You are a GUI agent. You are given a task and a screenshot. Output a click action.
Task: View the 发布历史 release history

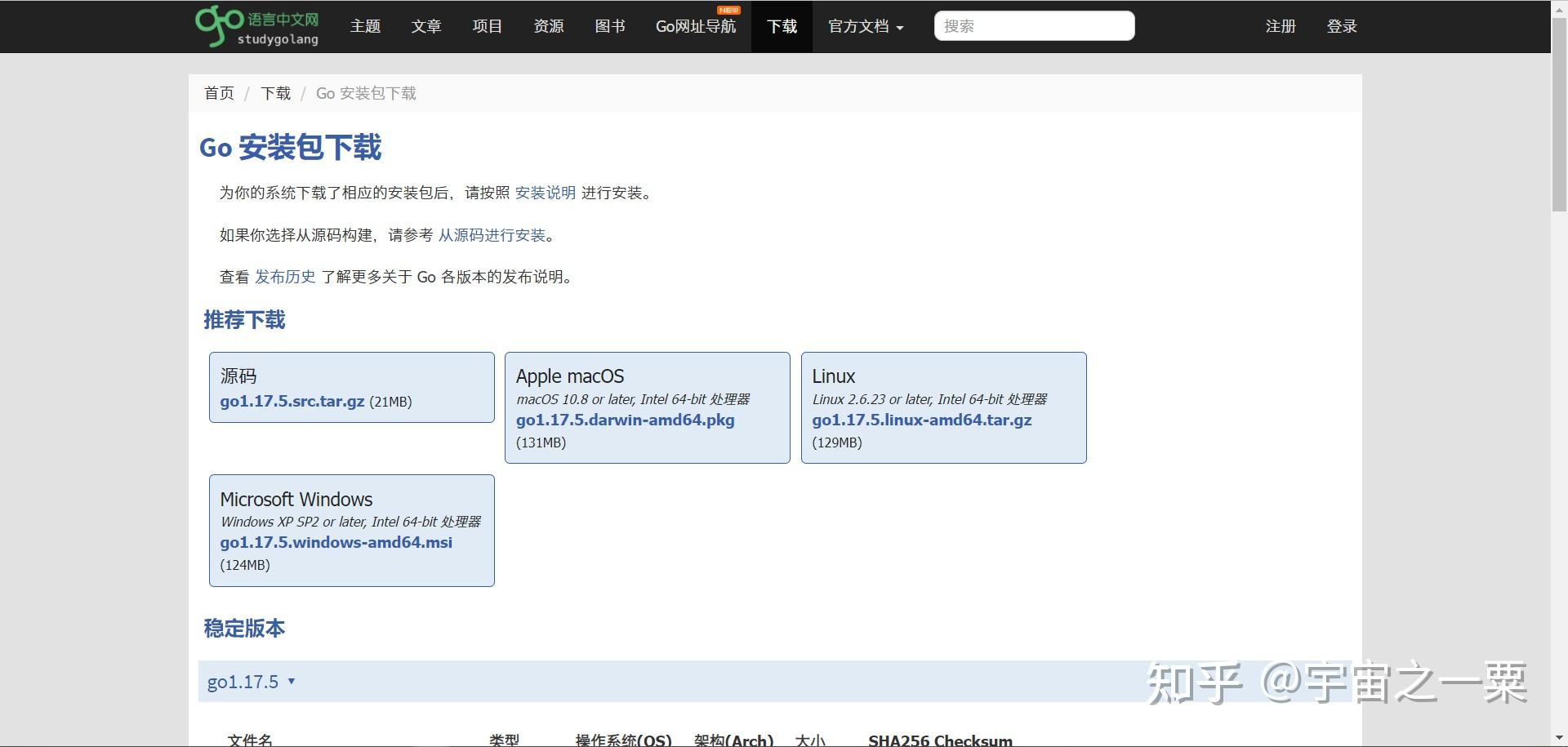[284, 277]
